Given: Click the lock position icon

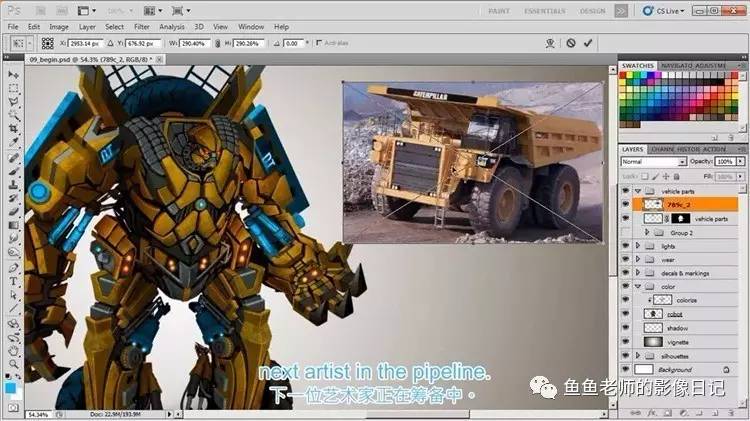Looking at the screenshot, I should click(x=666, y=177).
